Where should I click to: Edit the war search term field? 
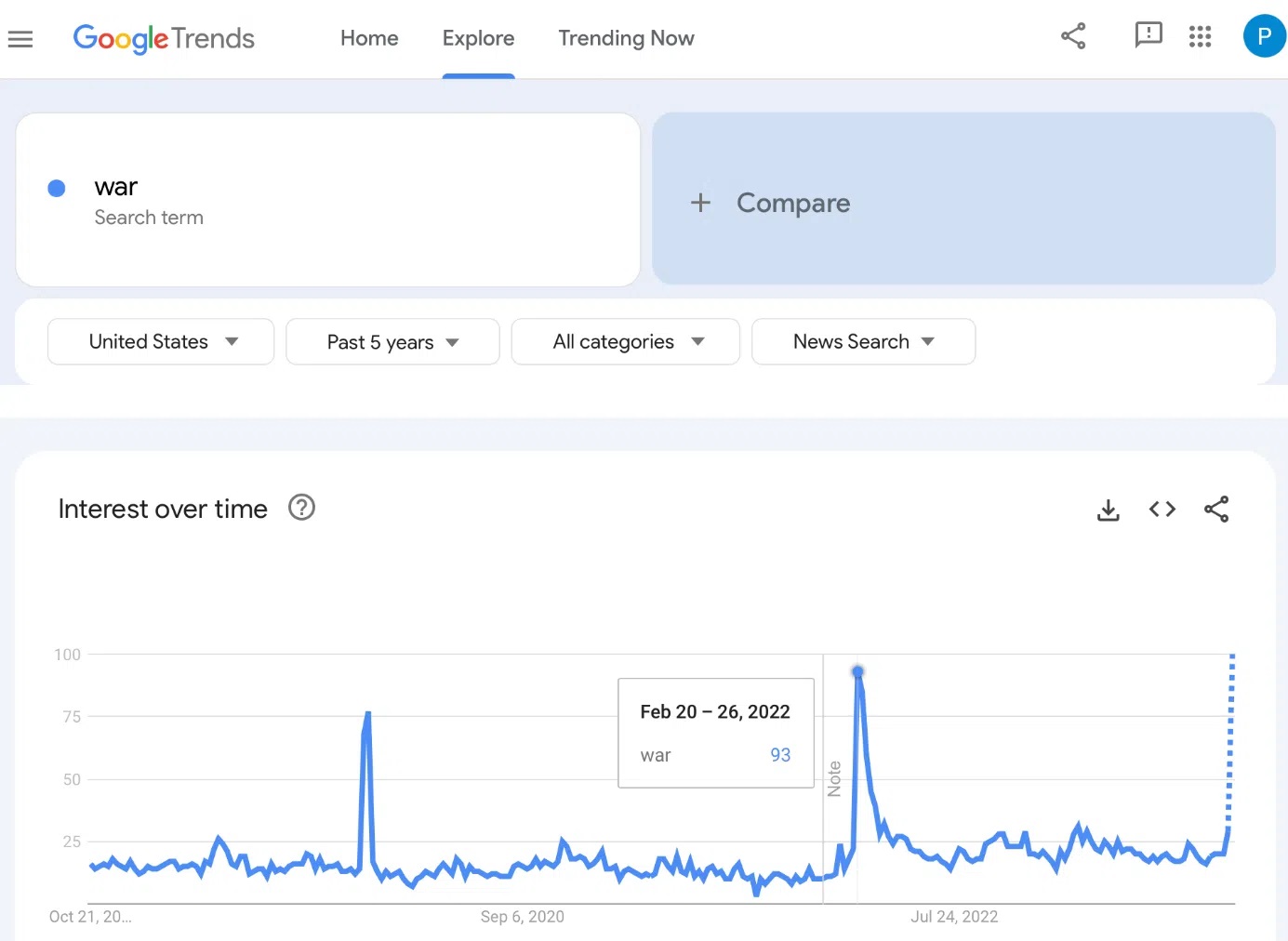[x=116, y=188]
